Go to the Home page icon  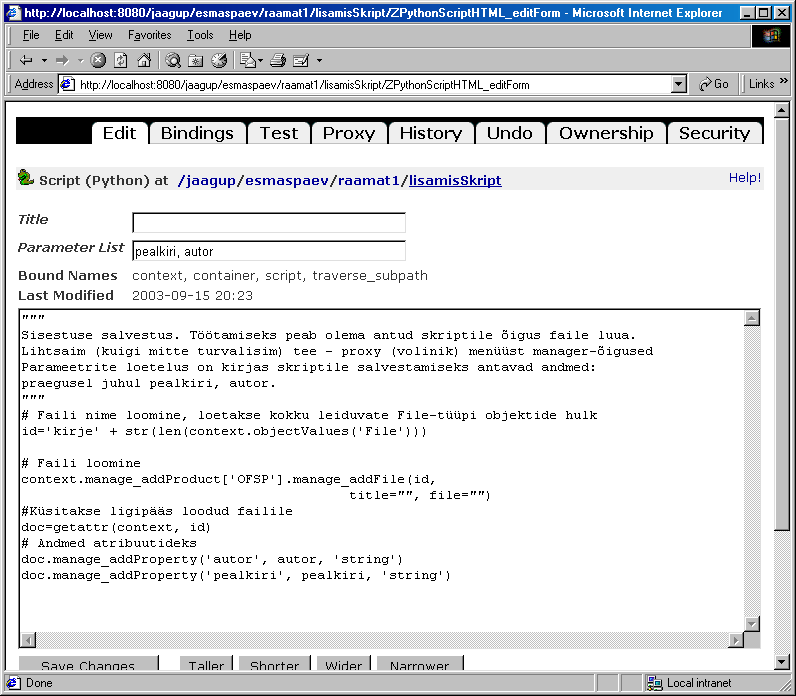click(143, 60)
